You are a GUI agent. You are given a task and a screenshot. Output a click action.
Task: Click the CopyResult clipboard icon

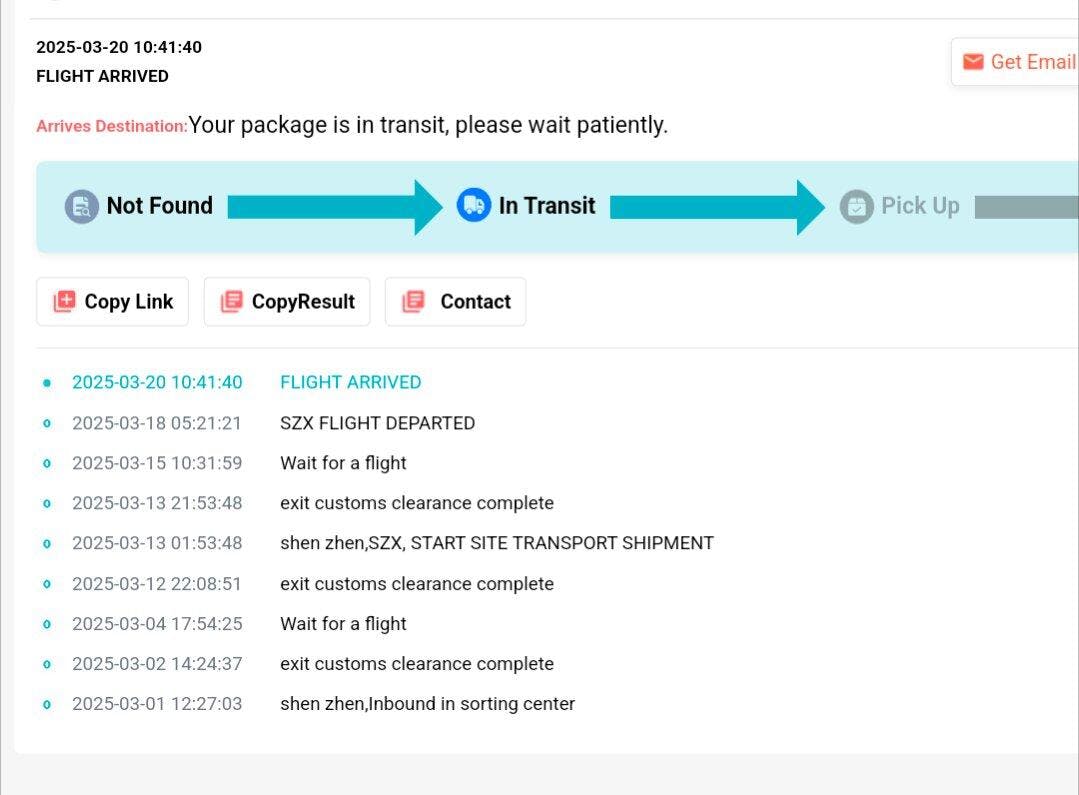pyautogui.click(x=231, y=302)
